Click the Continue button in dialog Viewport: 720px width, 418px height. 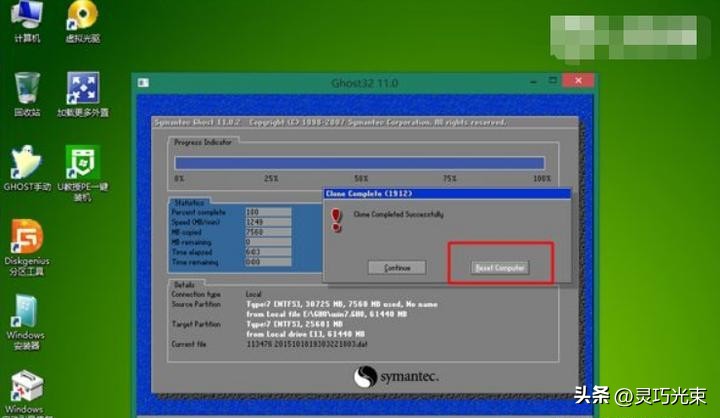tap(397, 268)
